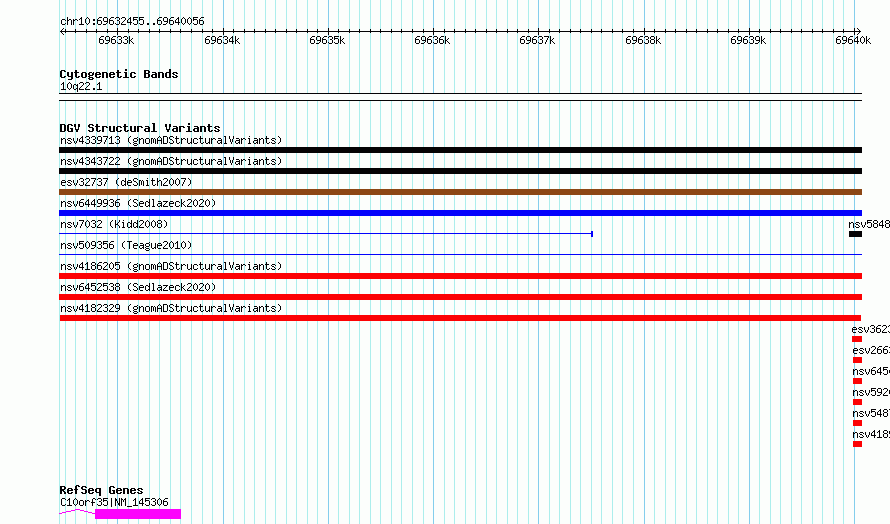Click the small black nsv5848 variant block

(855, 234)
